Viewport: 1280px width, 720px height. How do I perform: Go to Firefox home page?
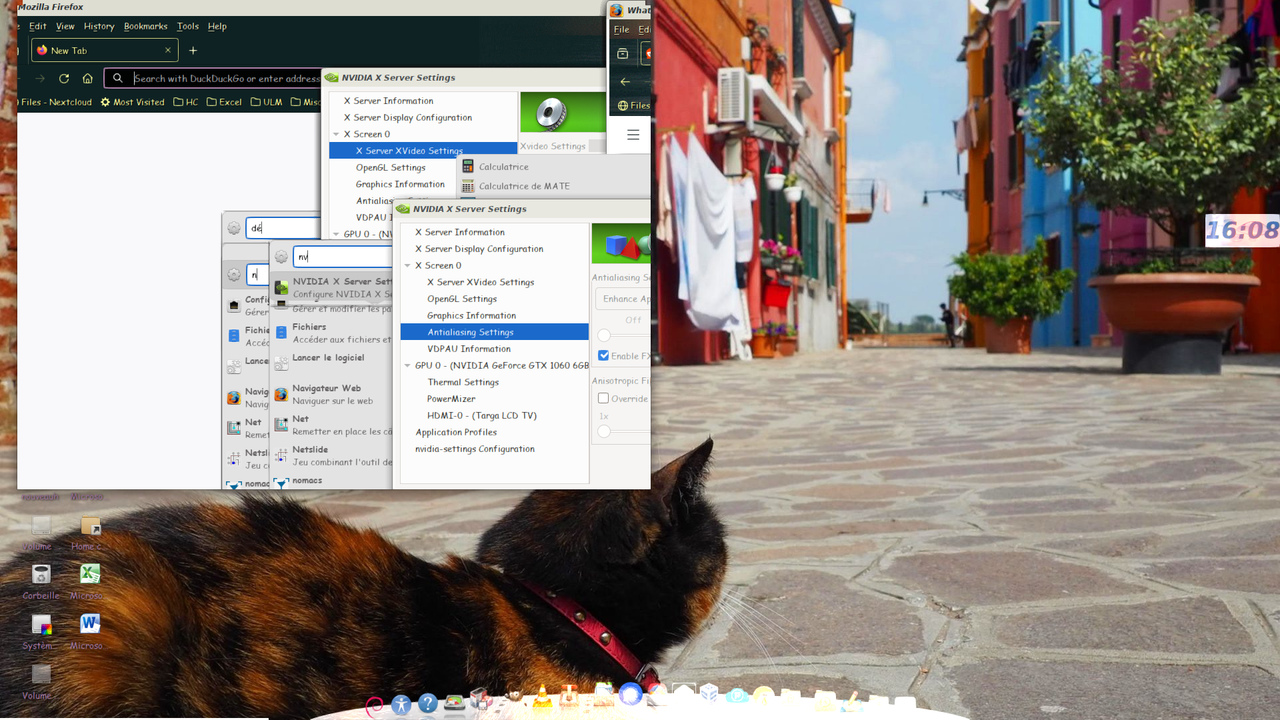coord(88,78)
